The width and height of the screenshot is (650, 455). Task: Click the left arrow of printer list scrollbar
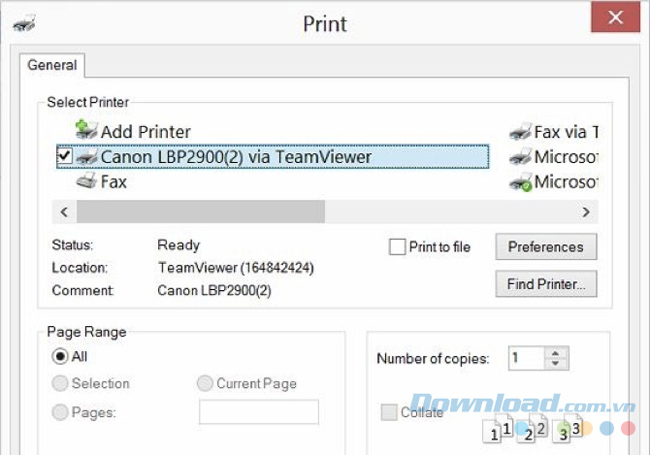coord(64,212)
